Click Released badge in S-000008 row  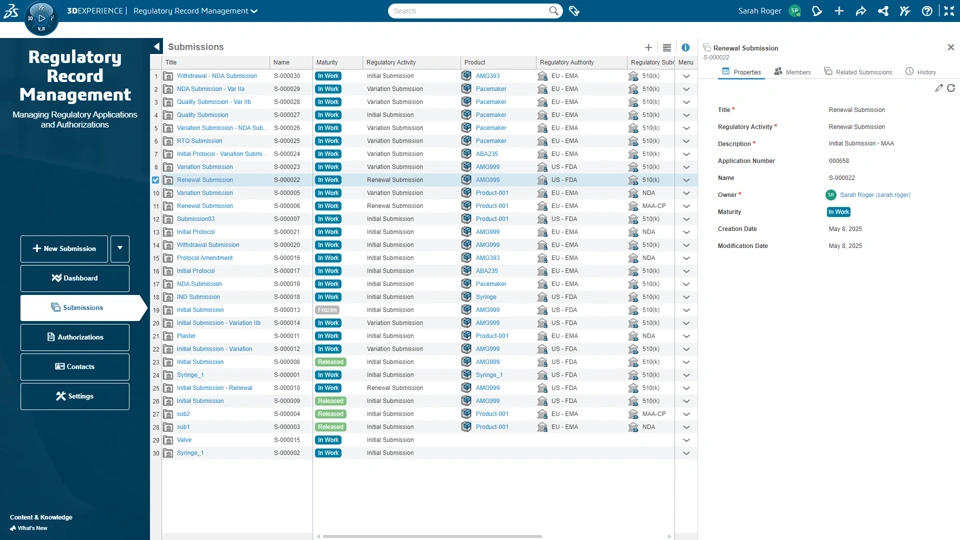pos(331,362)
